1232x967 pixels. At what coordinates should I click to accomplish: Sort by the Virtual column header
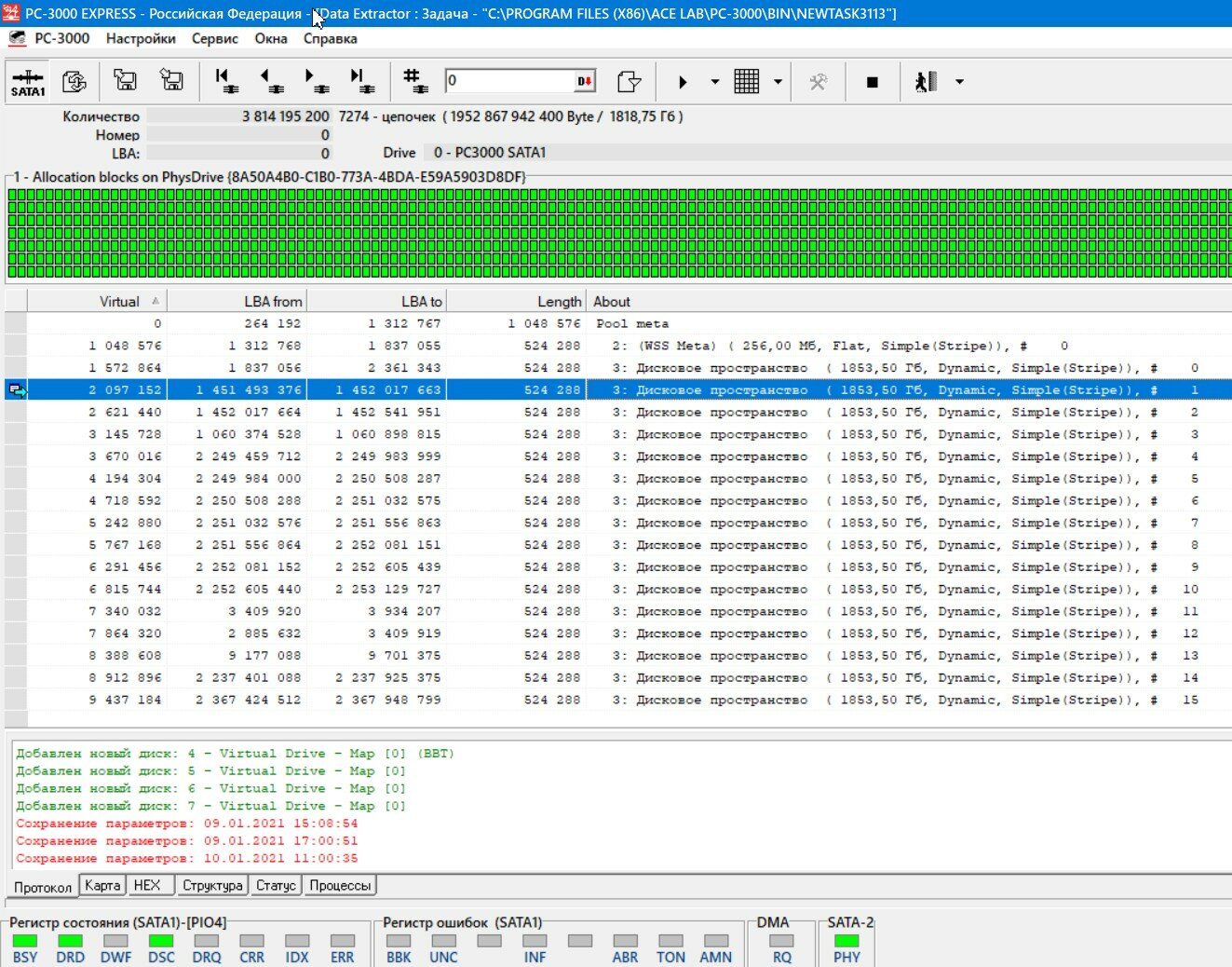tap(97, 301)
